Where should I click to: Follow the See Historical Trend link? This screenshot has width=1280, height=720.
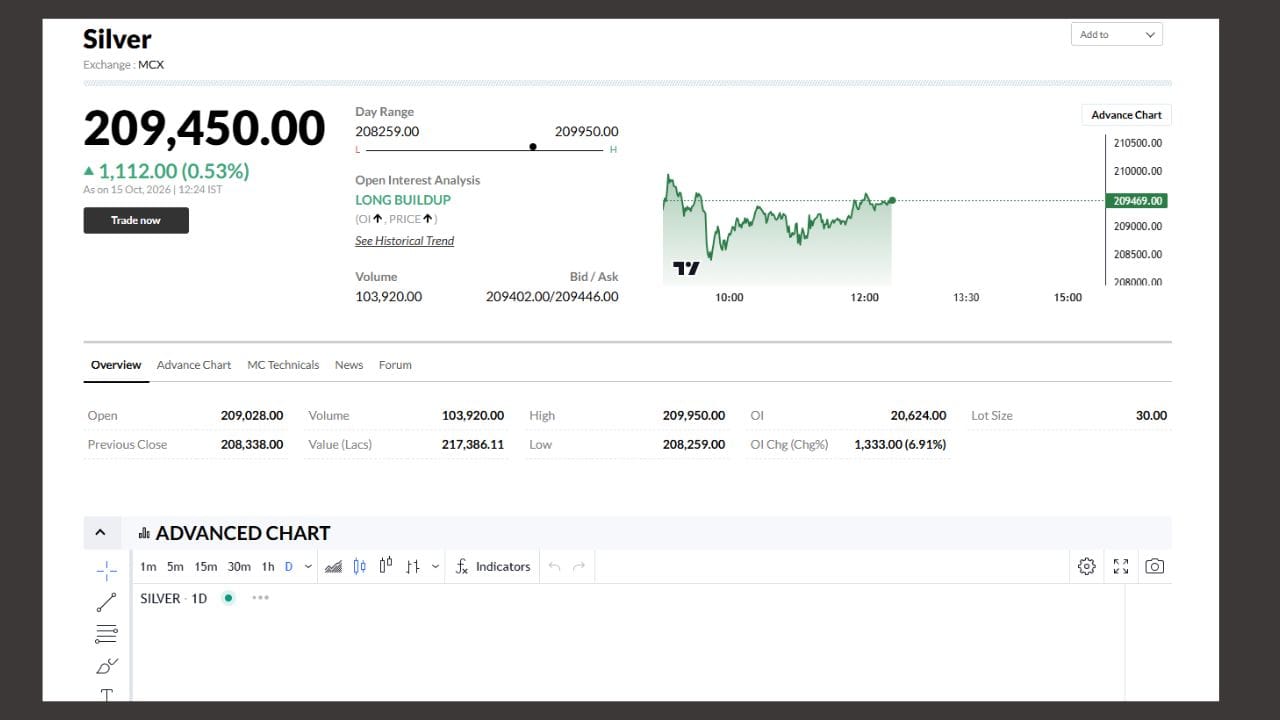coord(404,241)
